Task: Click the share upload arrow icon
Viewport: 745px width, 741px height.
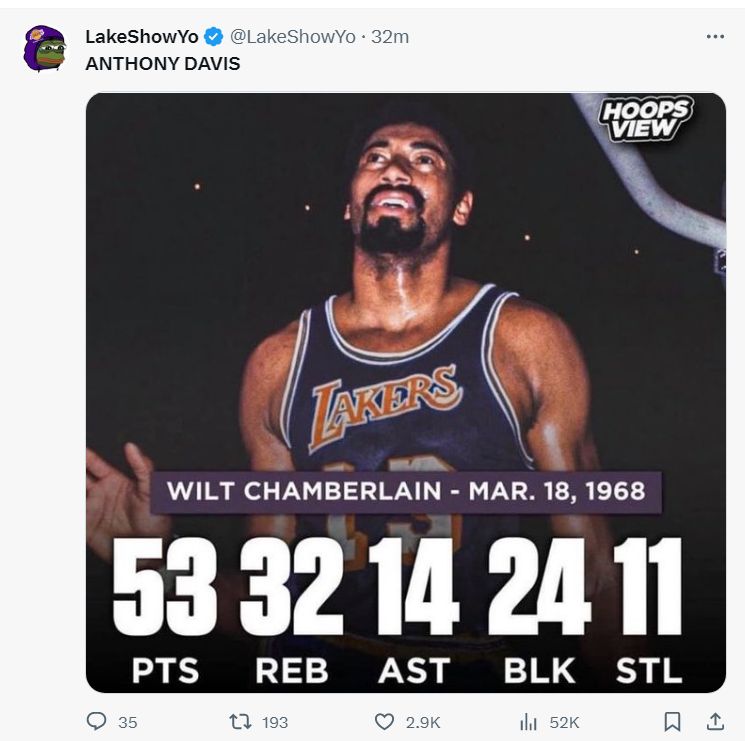Action: pos(715,720)
